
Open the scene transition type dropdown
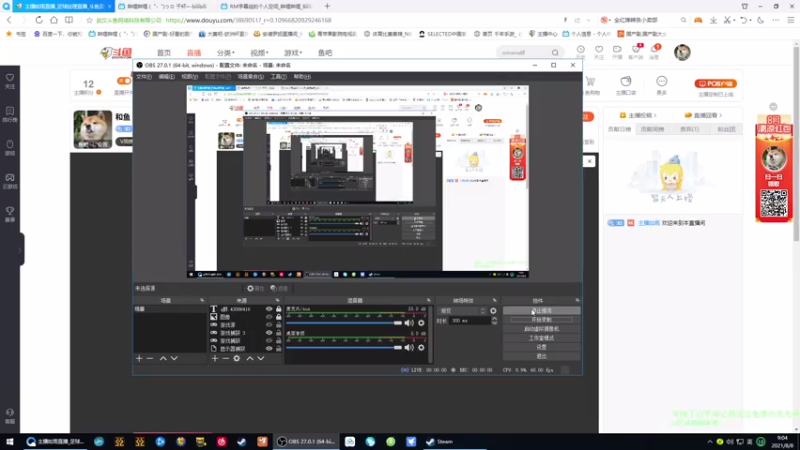(x=462, y=311)
